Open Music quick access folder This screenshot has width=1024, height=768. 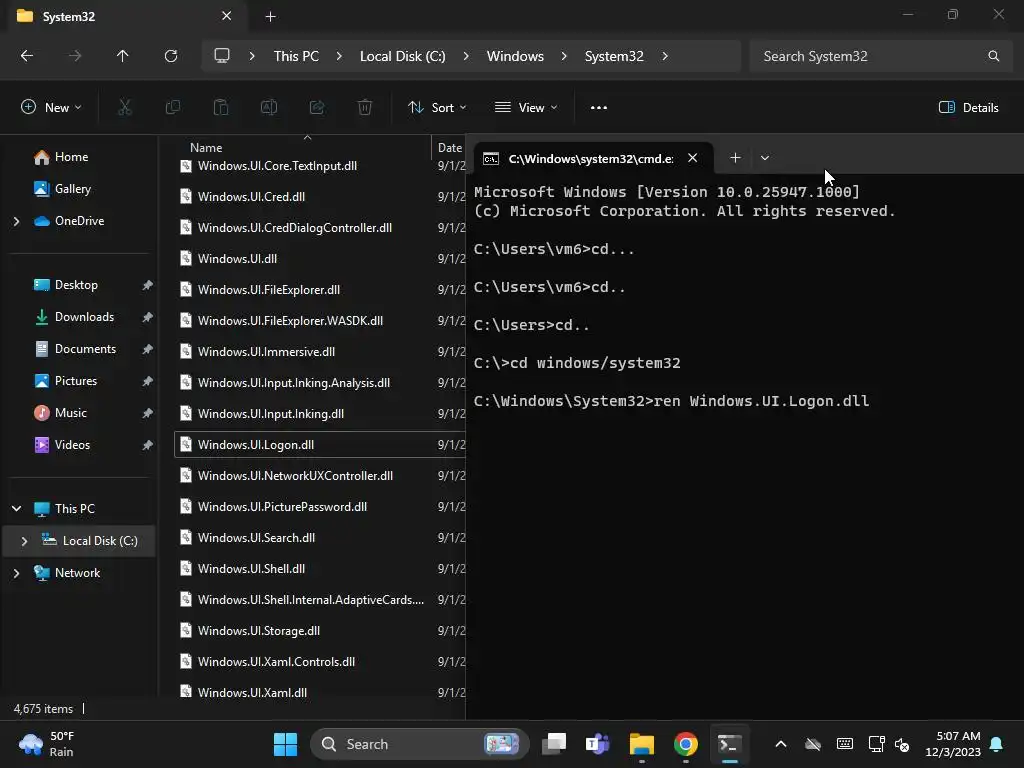(71, 413)
